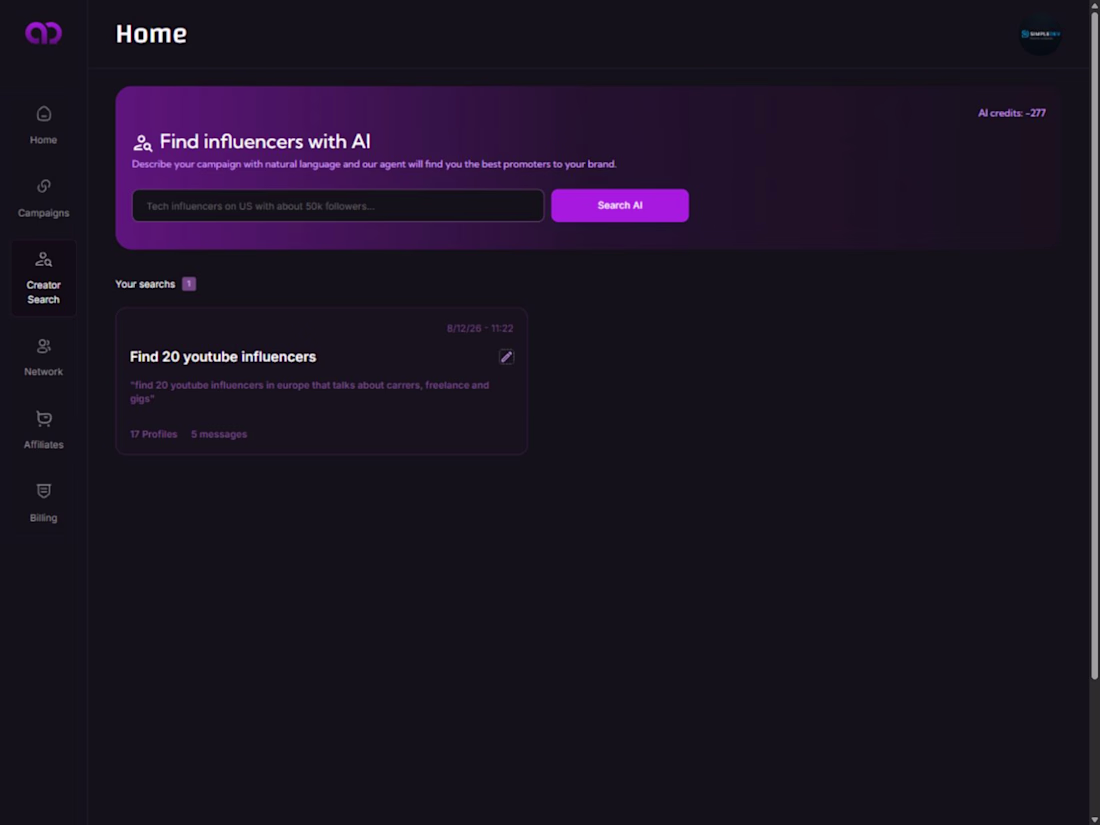Open the Network people icon
The width and height of the screenshot is (1100, 825).
(43, 346)
